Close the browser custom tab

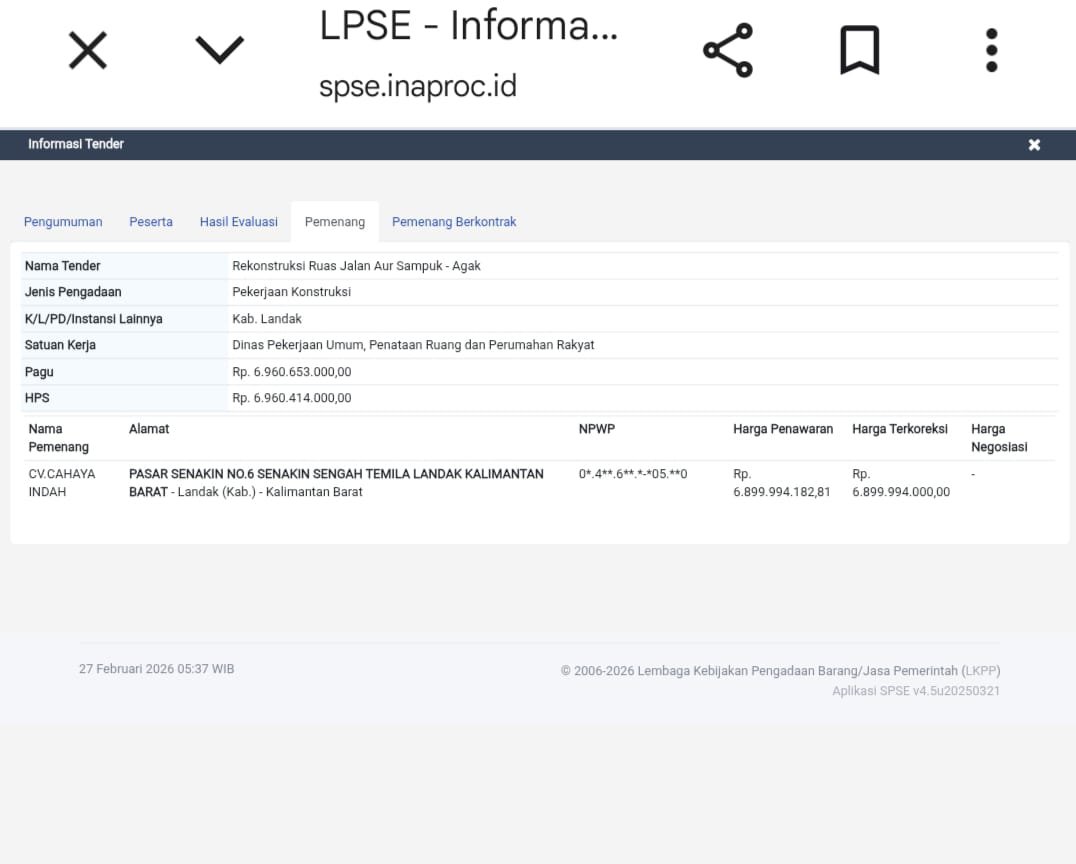click(x=87, y=50)
